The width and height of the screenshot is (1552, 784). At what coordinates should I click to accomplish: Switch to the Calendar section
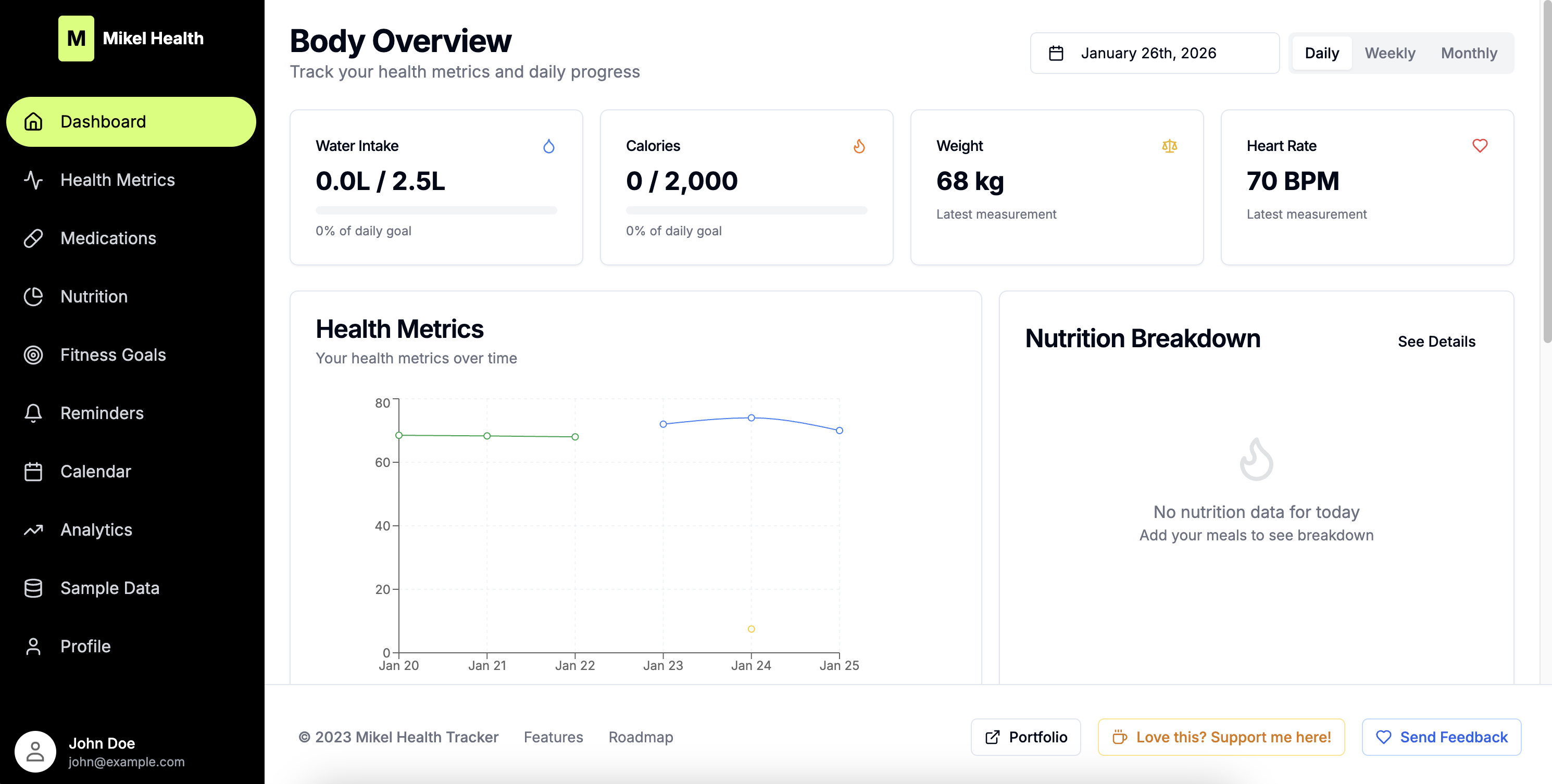point(95,472)
